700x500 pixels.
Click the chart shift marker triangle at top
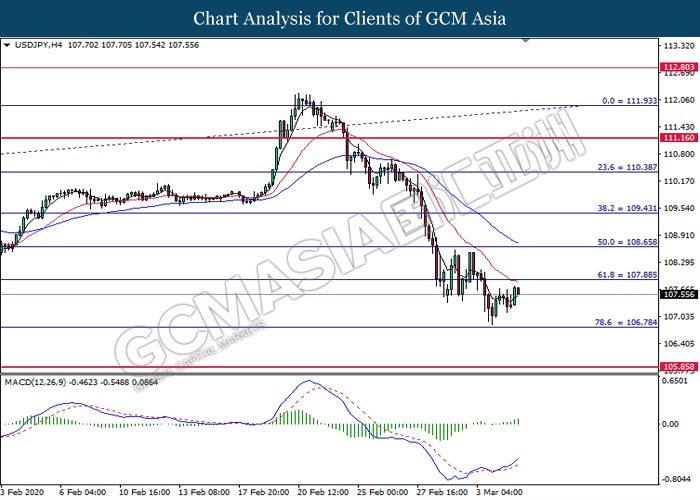526,41
